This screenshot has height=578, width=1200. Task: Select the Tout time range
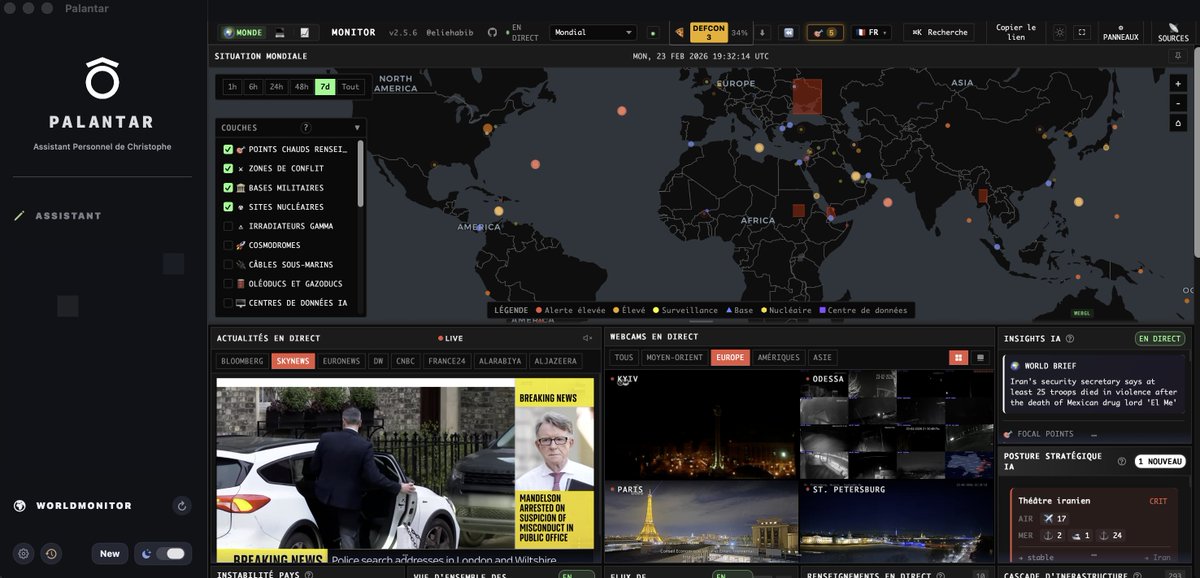350,87
